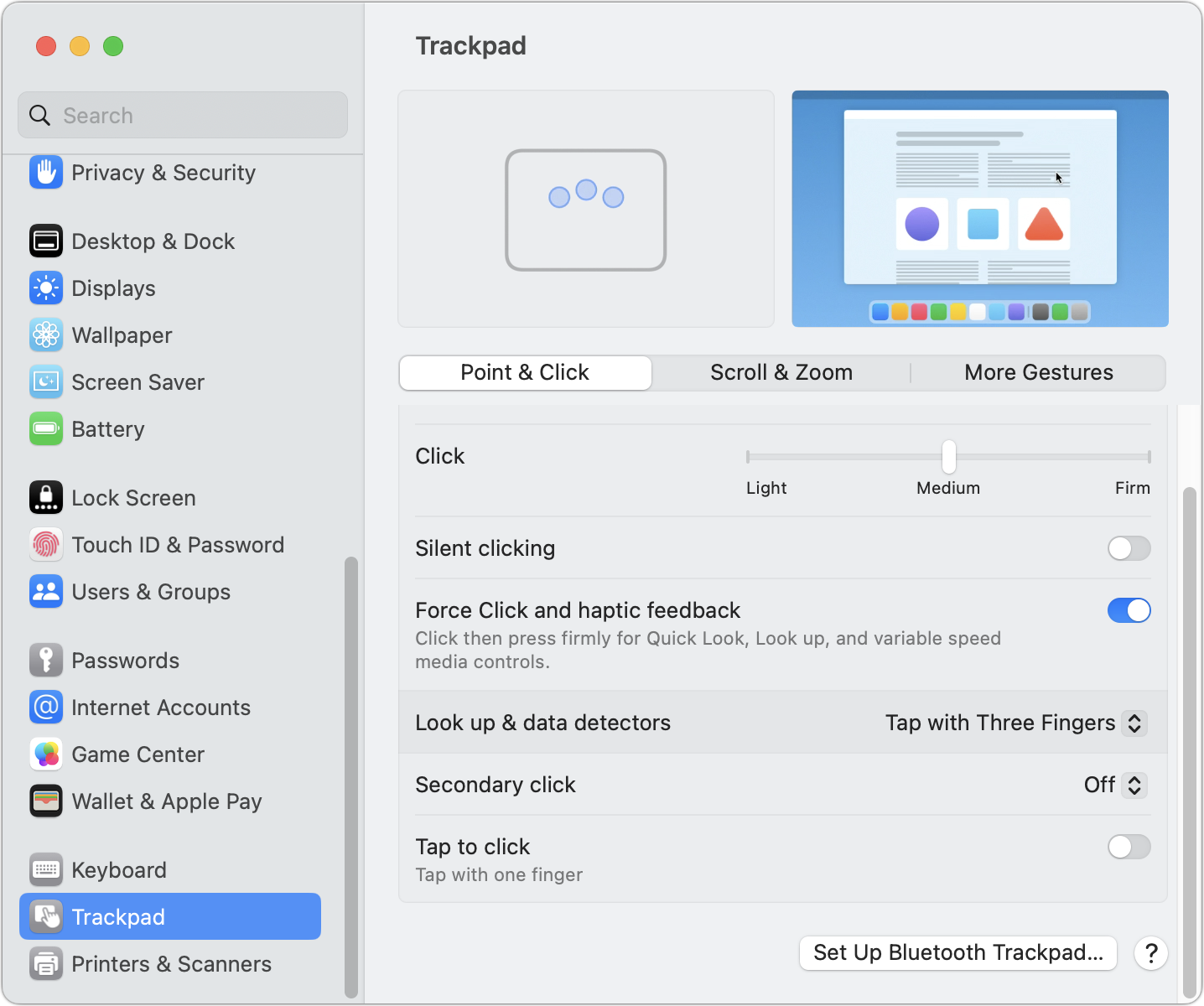Click the Wallet & Apple Pay icon
This screenshot has width=1204, height=1006.
click(46, 801)
